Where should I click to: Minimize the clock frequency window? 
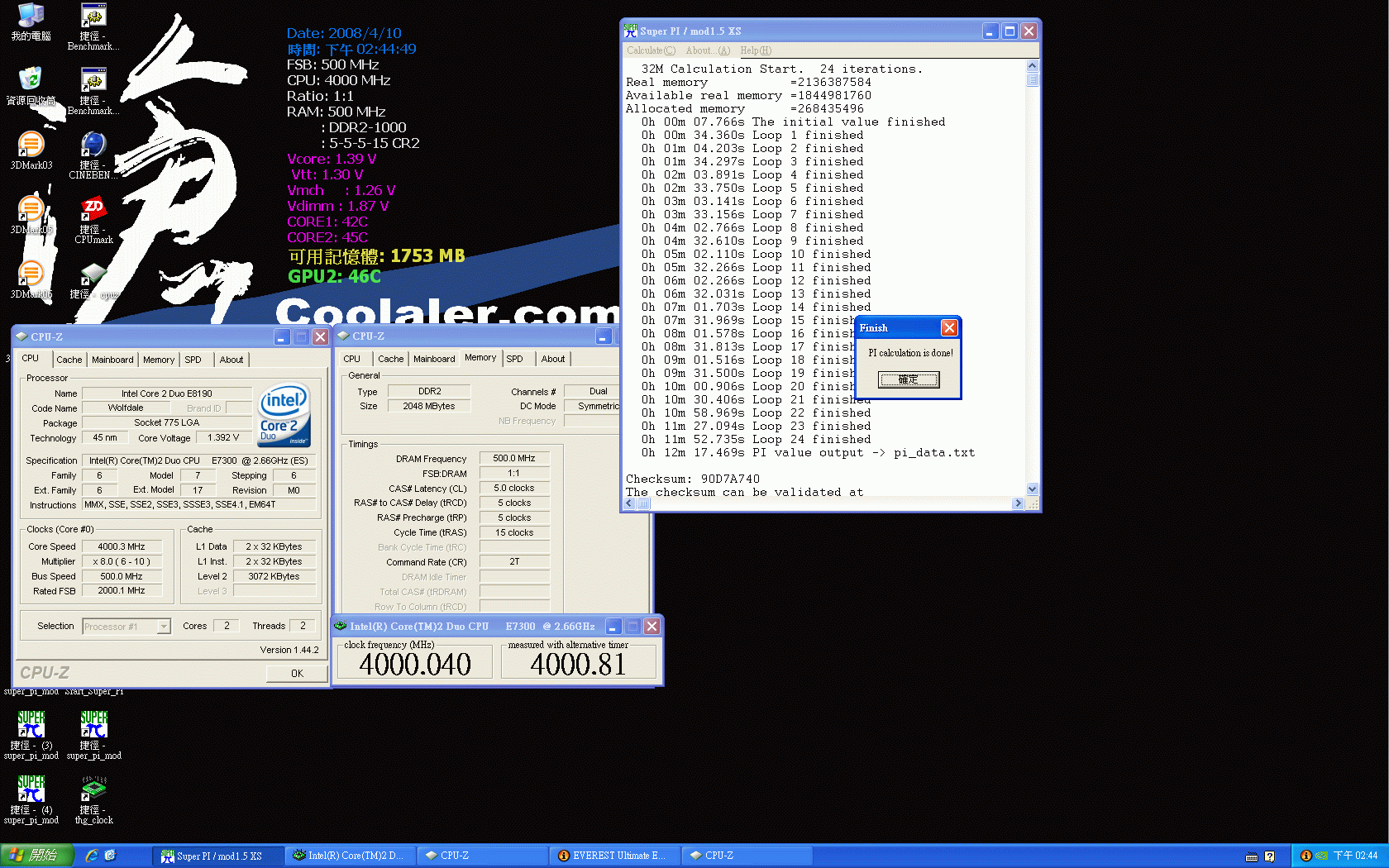pos(613,627)
